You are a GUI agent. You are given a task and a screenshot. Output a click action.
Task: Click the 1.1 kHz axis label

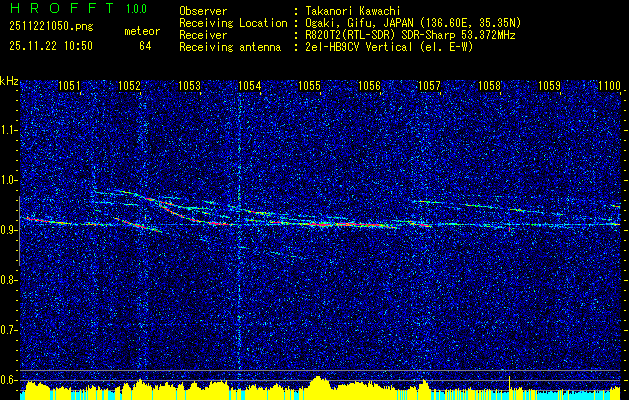tap(8, 130)
